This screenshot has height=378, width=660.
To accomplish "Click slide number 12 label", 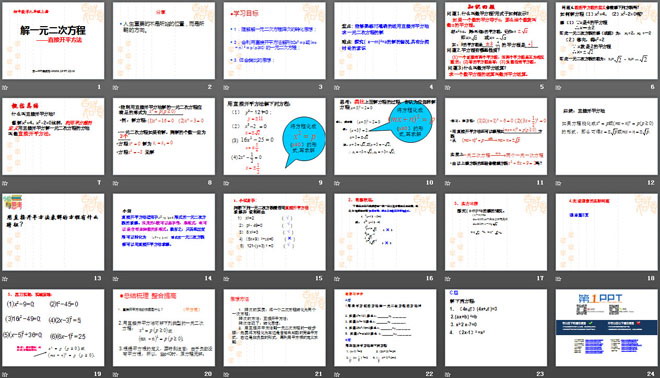I will click(651, 183).
